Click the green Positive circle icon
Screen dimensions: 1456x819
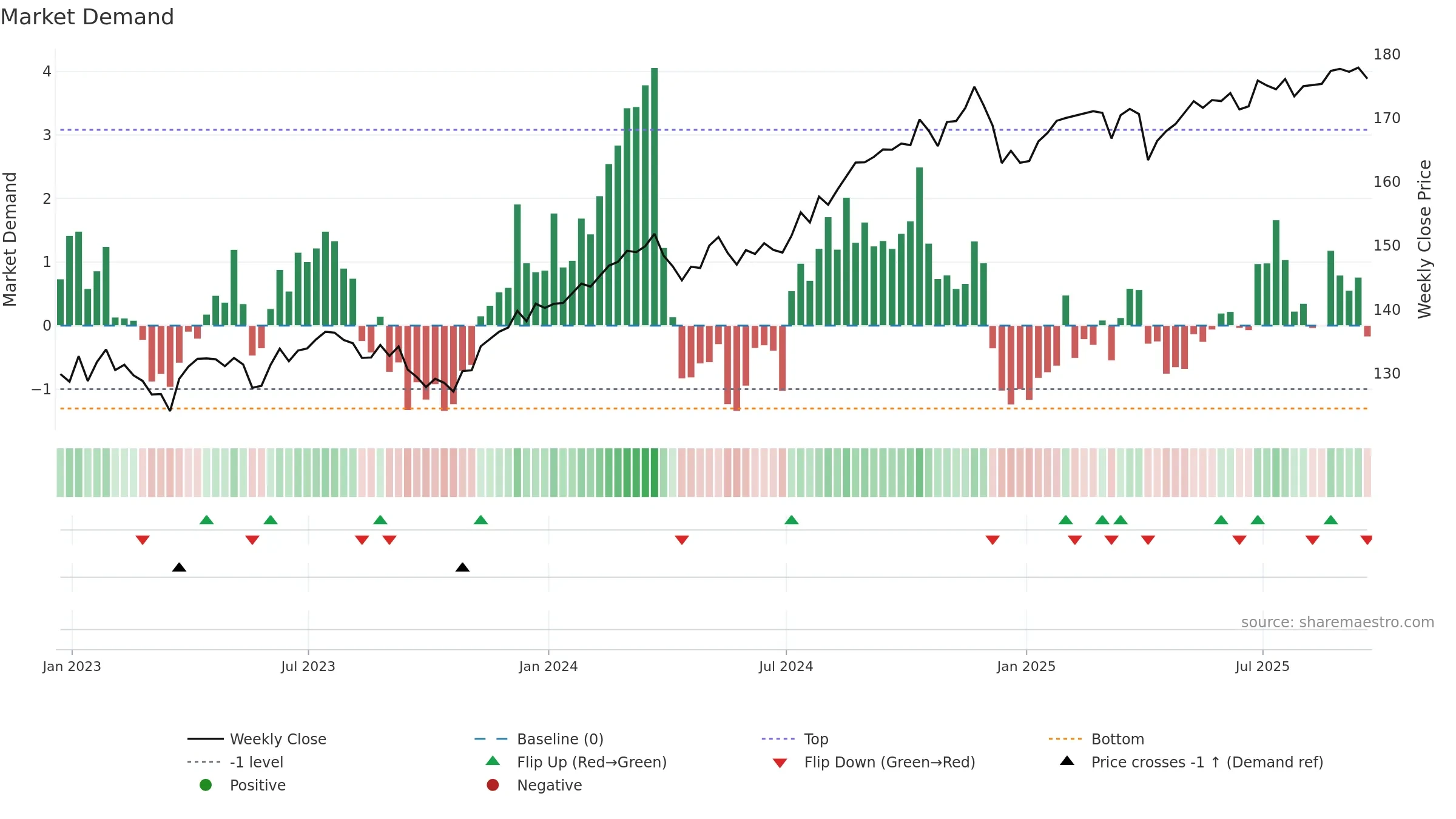tap(206, 785)
